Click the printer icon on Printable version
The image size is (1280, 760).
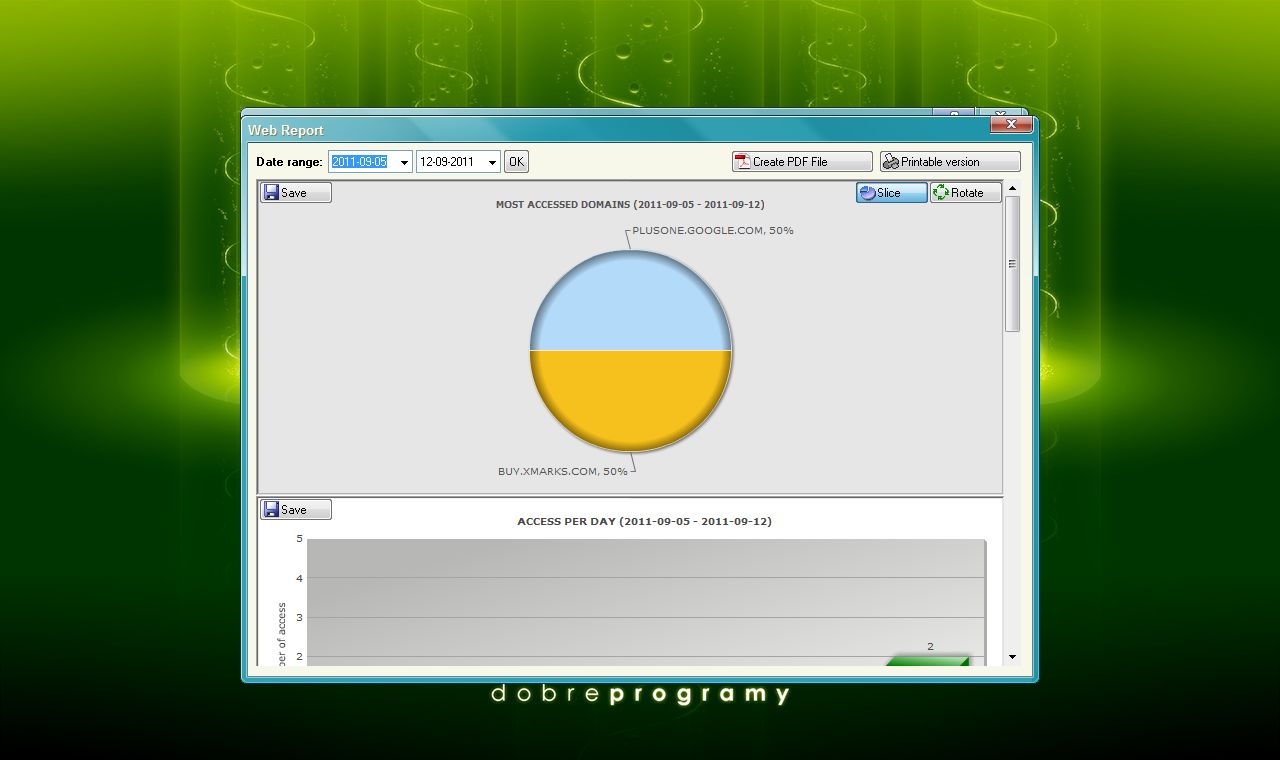891,162
